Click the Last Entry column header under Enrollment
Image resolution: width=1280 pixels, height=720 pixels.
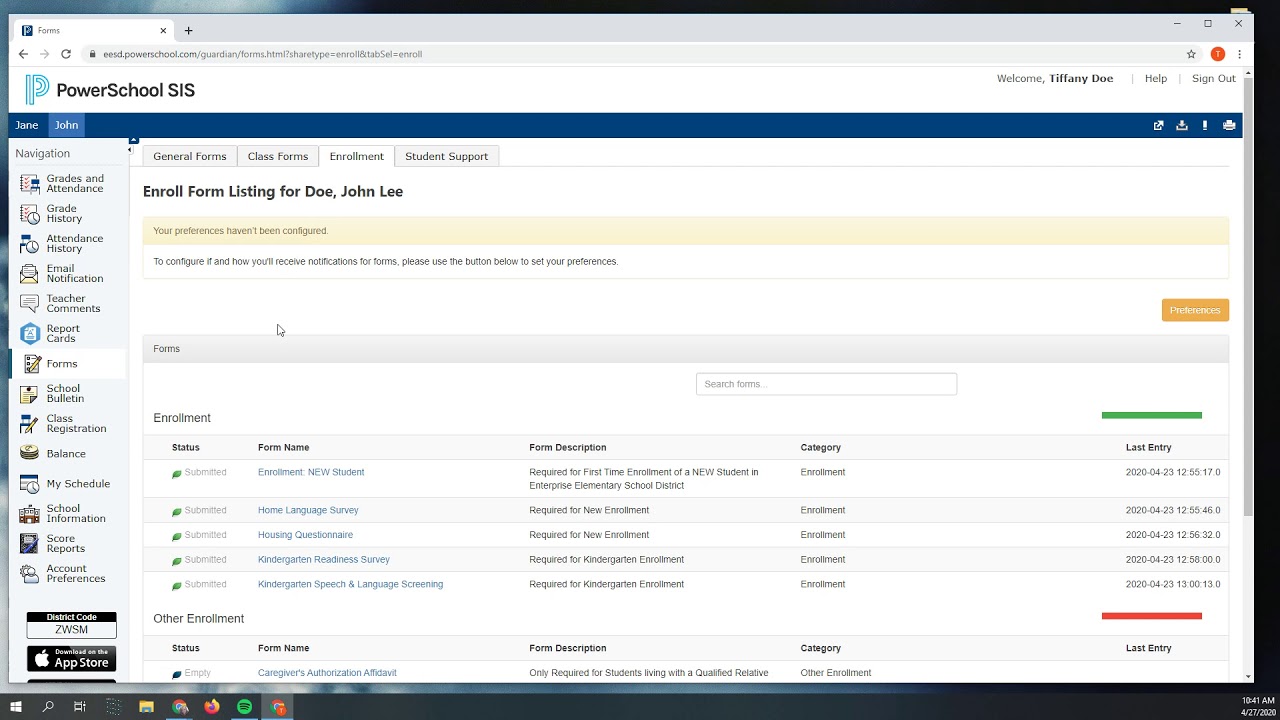(1148, 448)
